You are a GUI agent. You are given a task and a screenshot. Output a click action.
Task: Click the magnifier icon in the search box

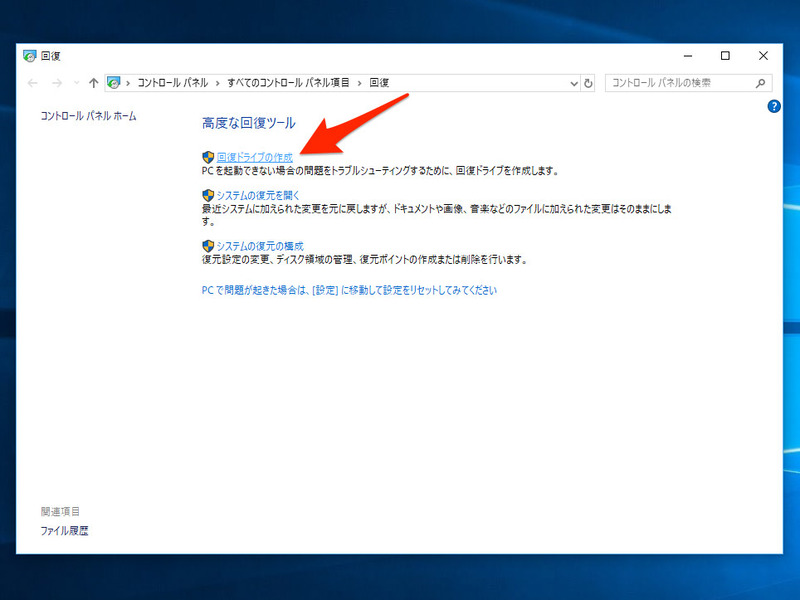(760, 83)
